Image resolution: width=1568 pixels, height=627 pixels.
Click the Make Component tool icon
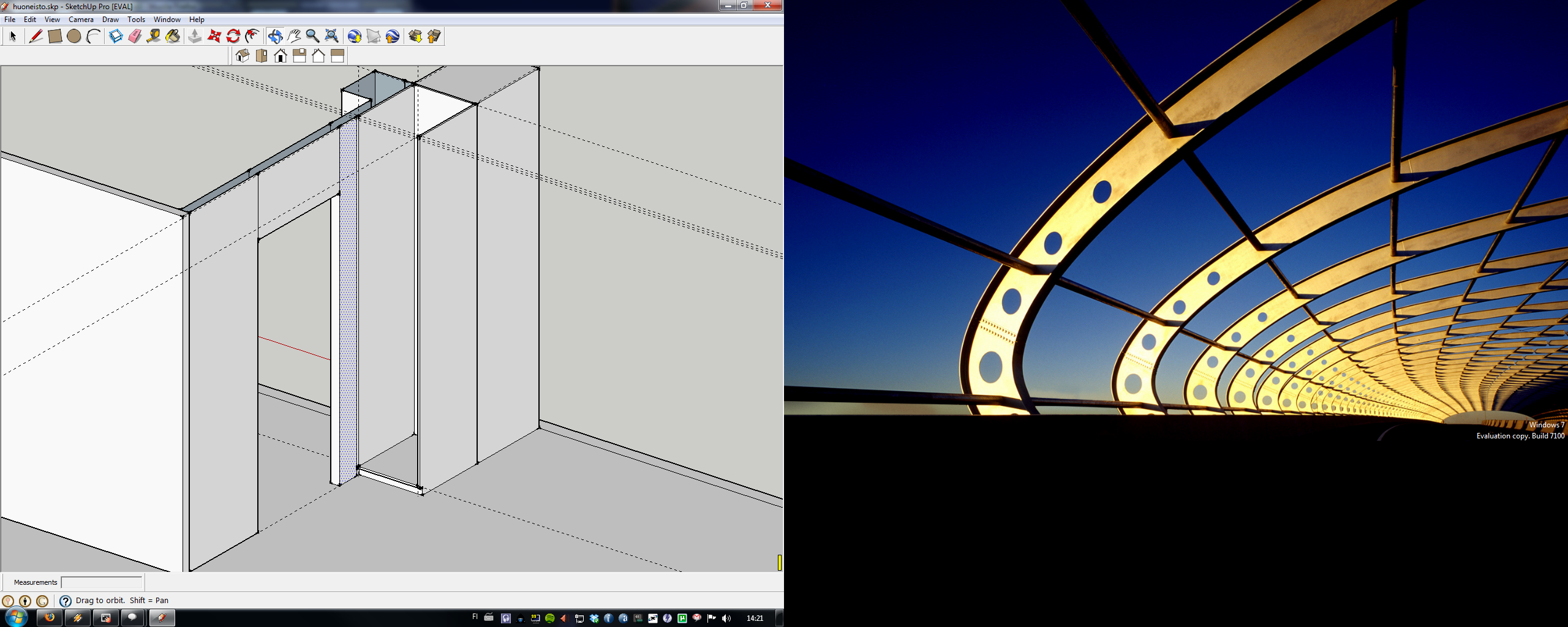coord(116,37)
